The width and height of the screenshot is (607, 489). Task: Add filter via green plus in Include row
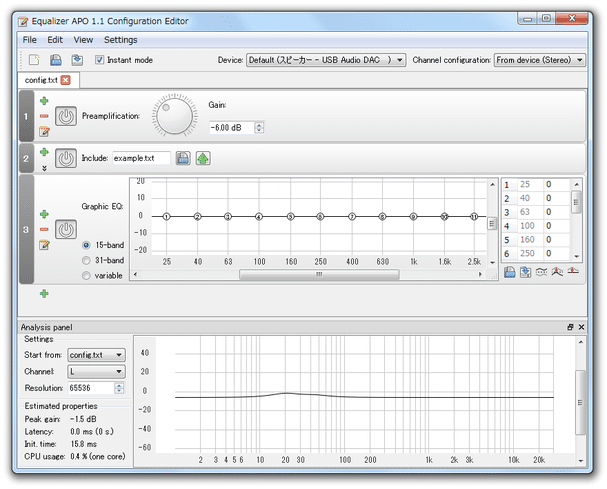[x=44, y=152]
